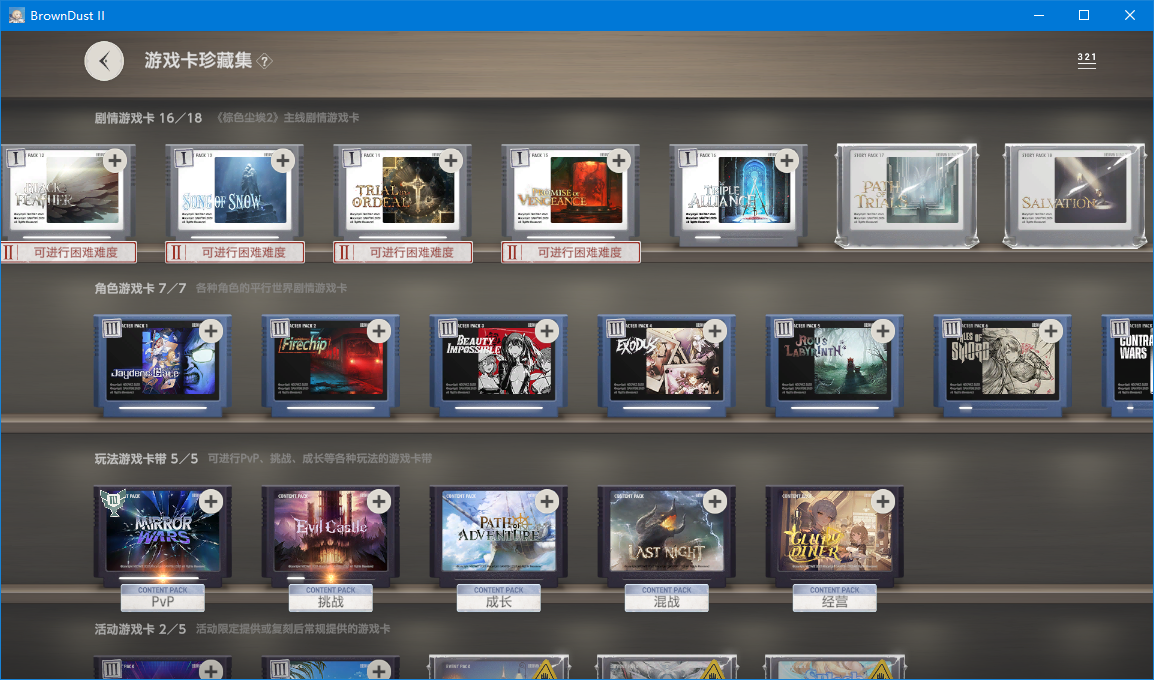
Task: Click the BrownDust II title bar icon
Action: 15,15
